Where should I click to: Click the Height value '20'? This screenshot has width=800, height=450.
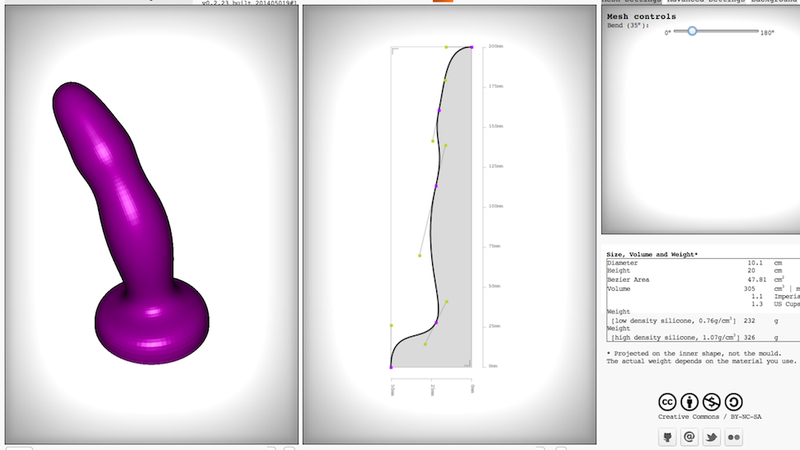tap(751, 270)
